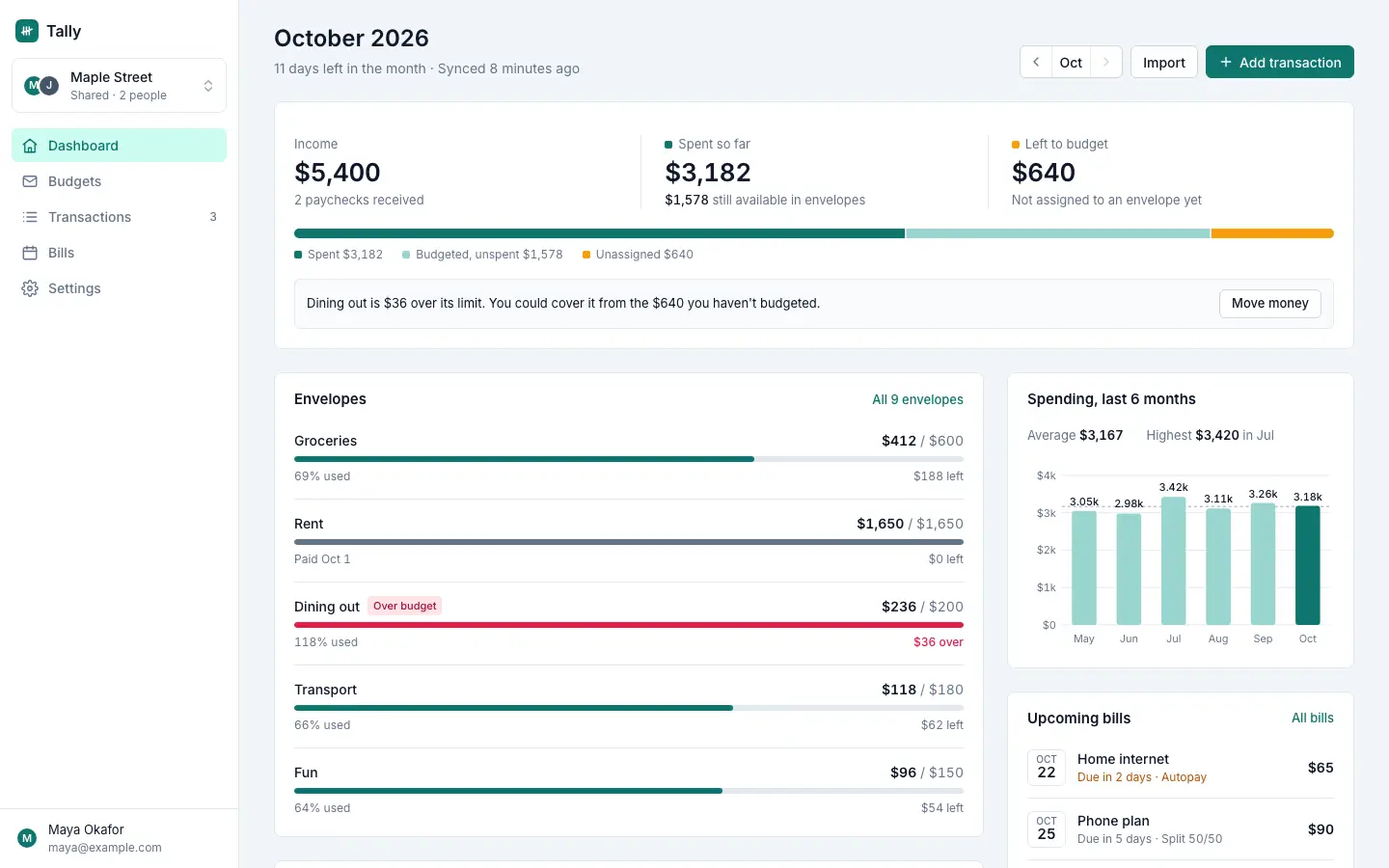
Task: Click the $3,182 Spent so far amount
Action: coord(708,173)
